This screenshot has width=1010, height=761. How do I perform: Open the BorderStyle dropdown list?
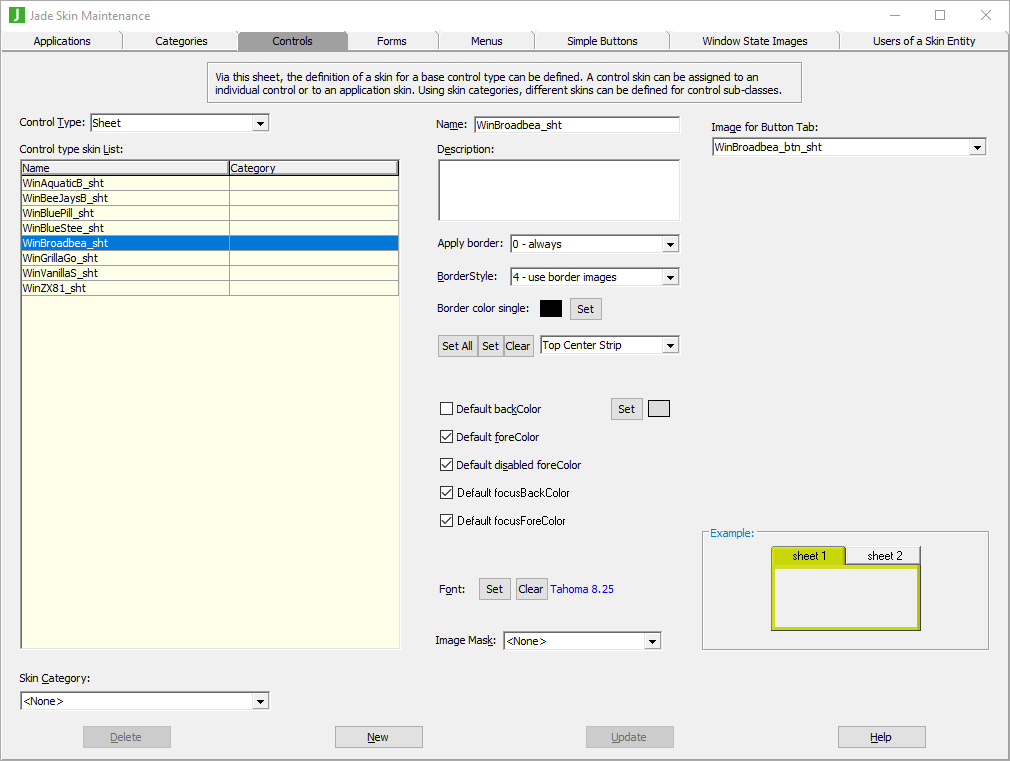tap(670, 277)
